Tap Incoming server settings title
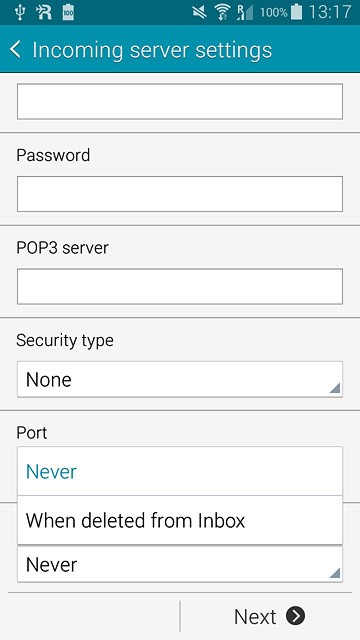This screenshot has width=360, height=640. [x=152, y=50]
